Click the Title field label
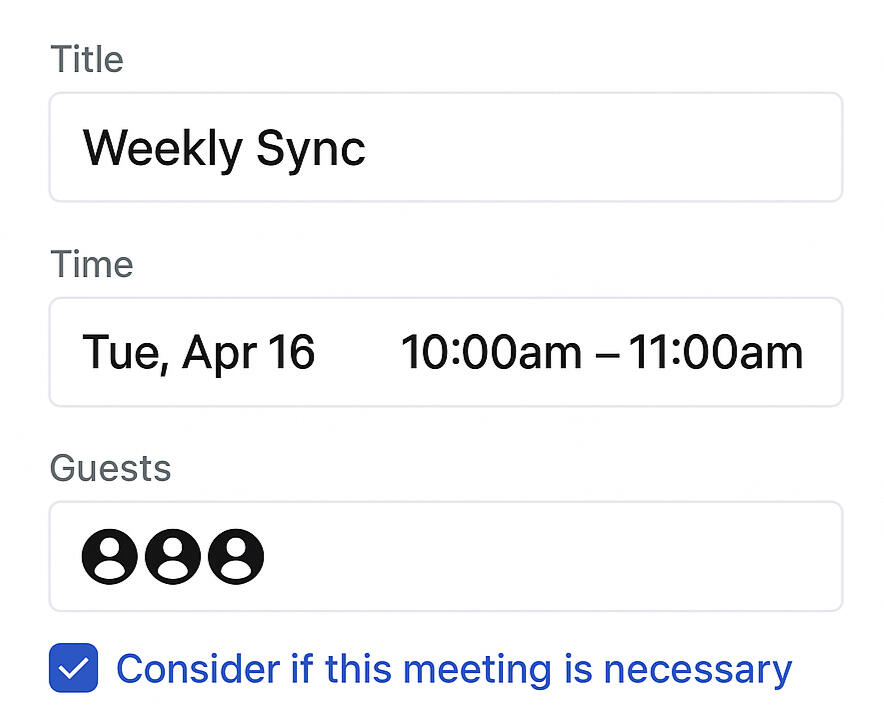The width and height of the screenshot is (884, 728). pos(87,60)
